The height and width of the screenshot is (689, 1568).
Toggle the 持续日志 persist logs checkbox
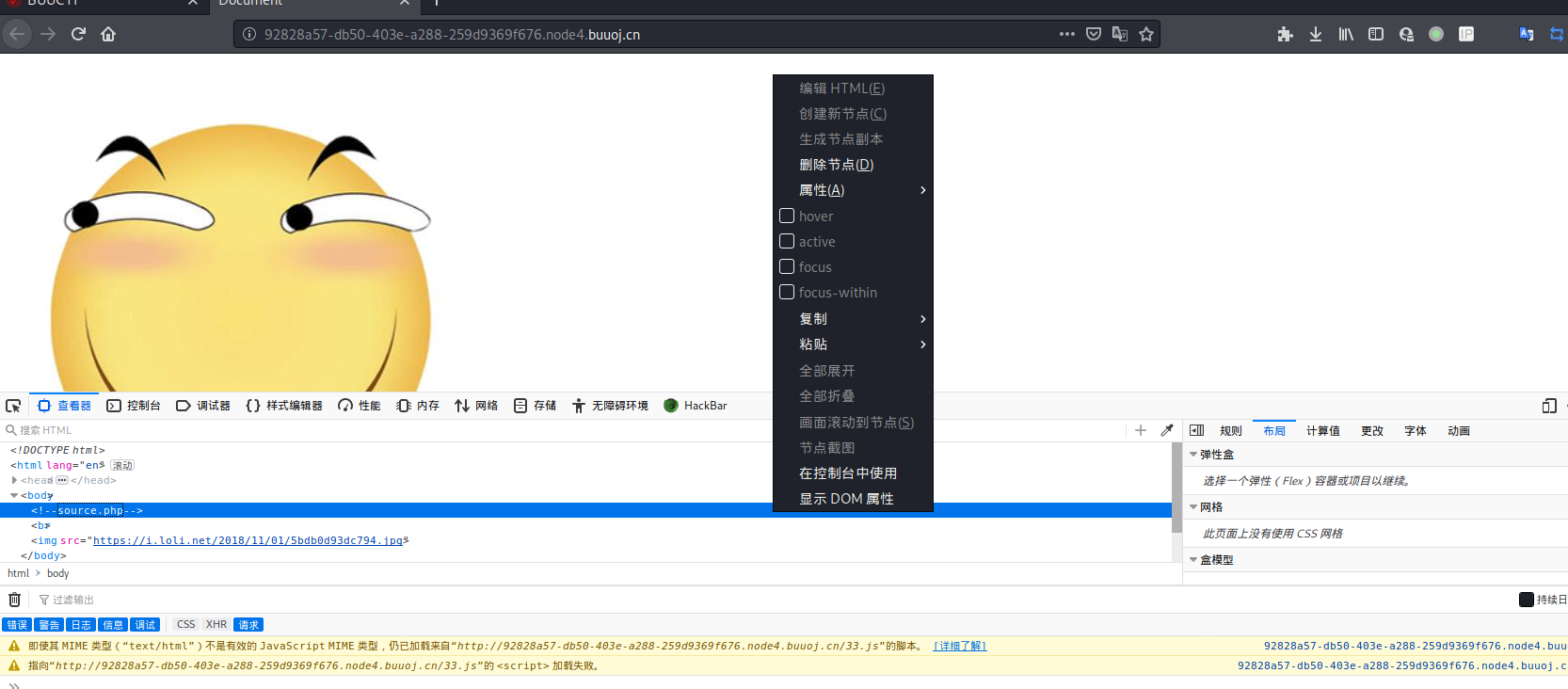click(x=1527, y=600)
